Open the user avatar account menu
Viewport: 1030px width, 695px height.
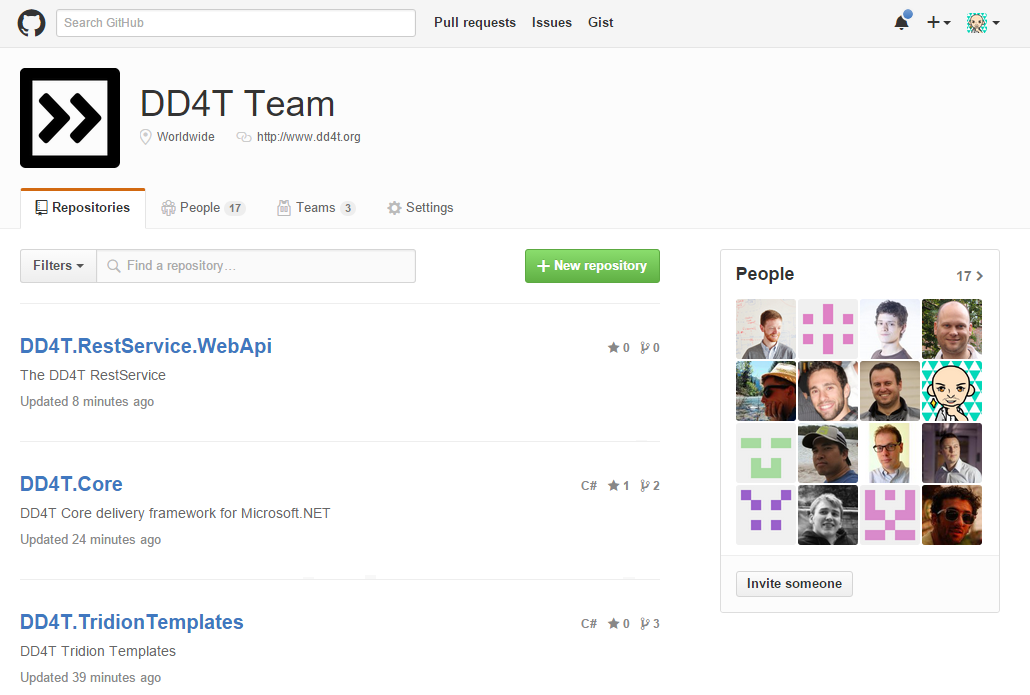(983, 22)
